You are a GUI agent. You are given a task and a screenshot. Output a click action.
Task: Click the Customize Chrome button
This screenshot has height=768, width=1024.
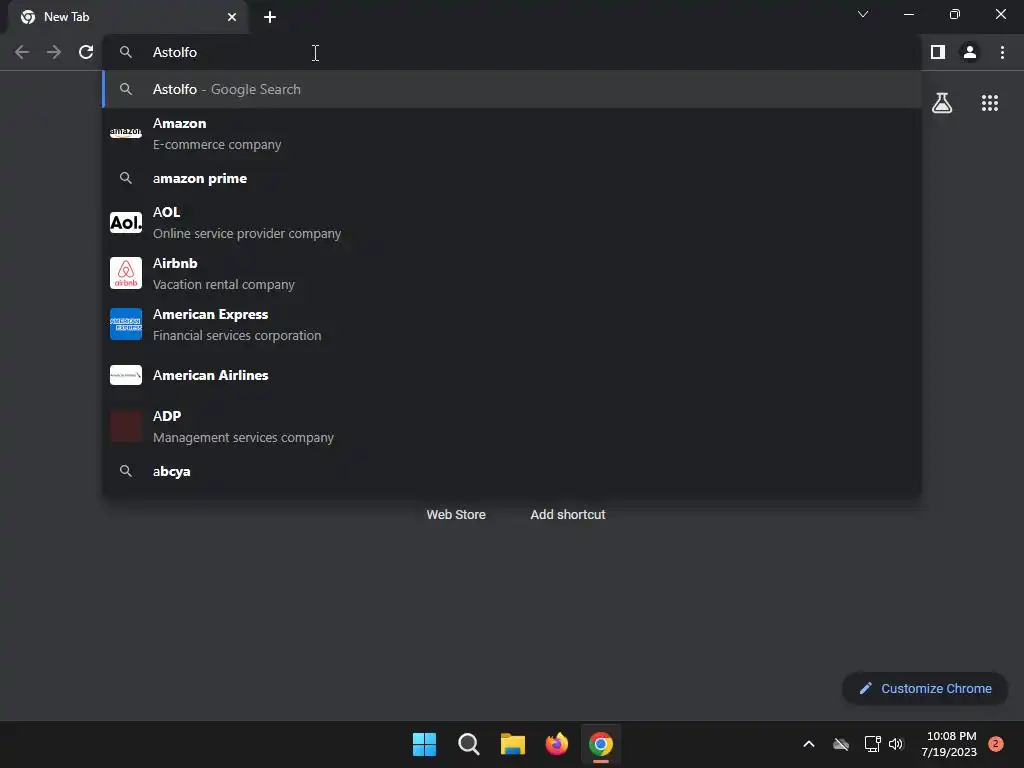[x=925, y=688]
